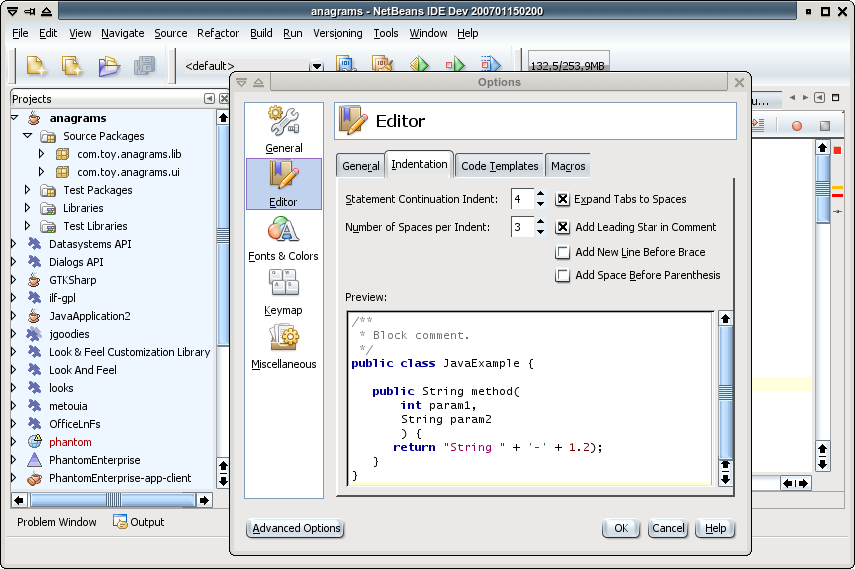Close the Options dialog
Screen dimensions: 855x569
tap(739, 82)
